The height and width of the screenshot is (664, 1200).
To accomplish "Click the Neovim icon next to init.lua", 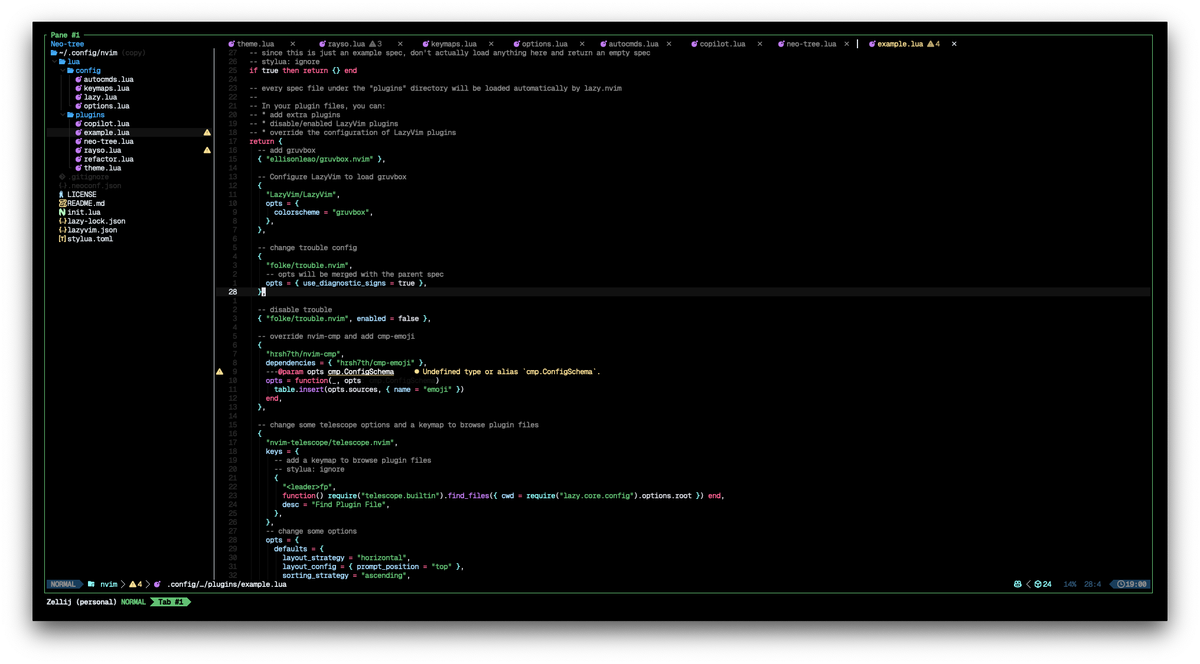I will click(x=61, y=211).
